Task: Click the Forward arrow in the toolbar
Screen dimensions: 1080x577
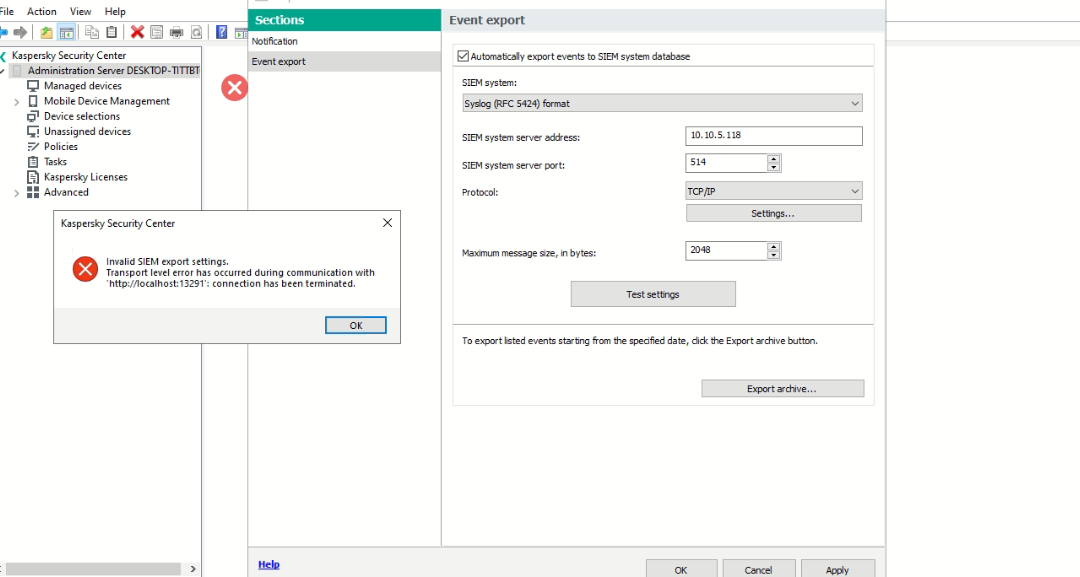Action: click(x=20, y=32)
